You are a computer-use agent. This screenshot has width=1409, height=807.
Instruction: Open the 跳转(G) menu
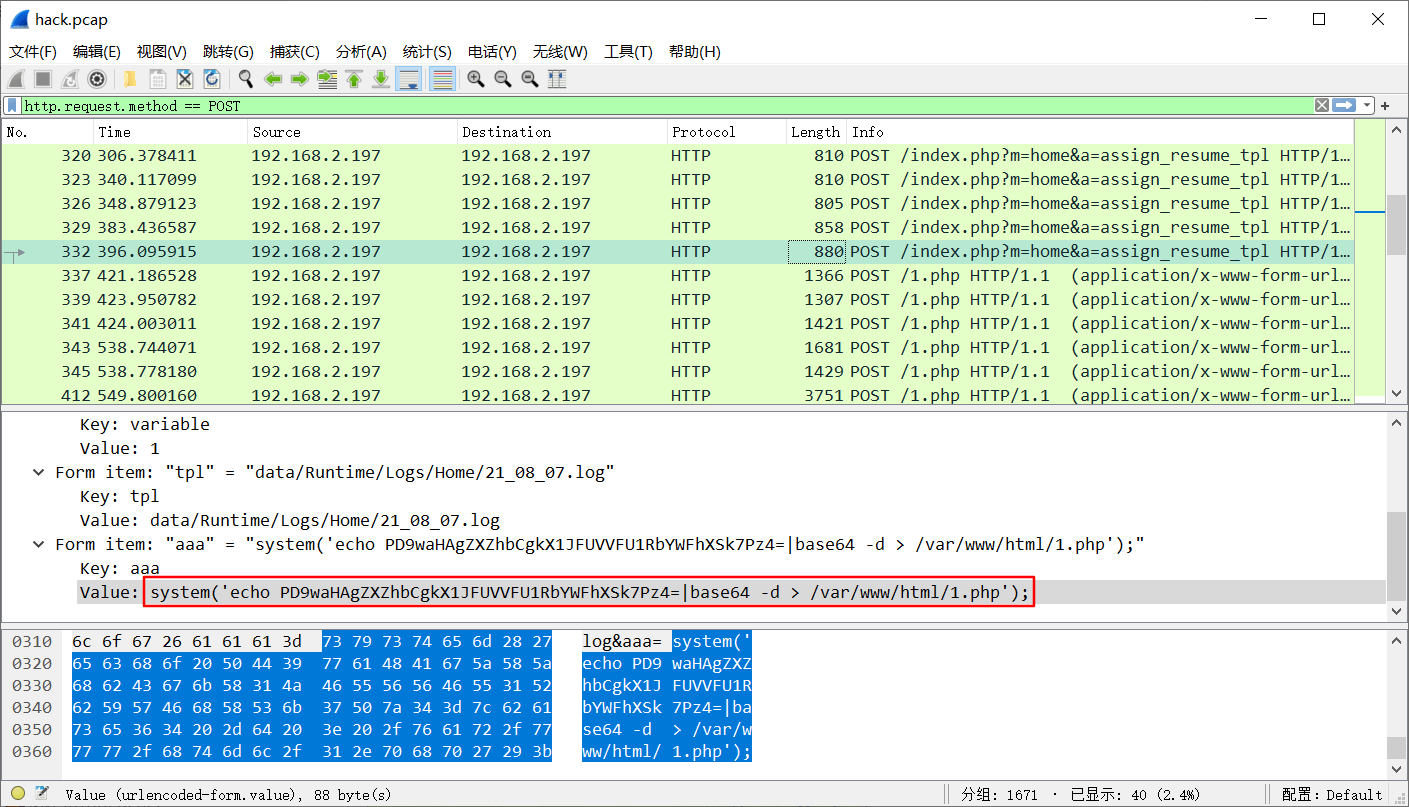coord(228,52)
